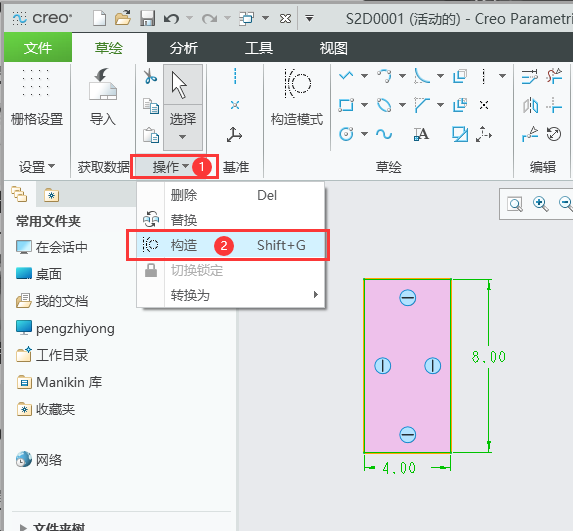Select the Circle sketch tool

click(346, 134)
